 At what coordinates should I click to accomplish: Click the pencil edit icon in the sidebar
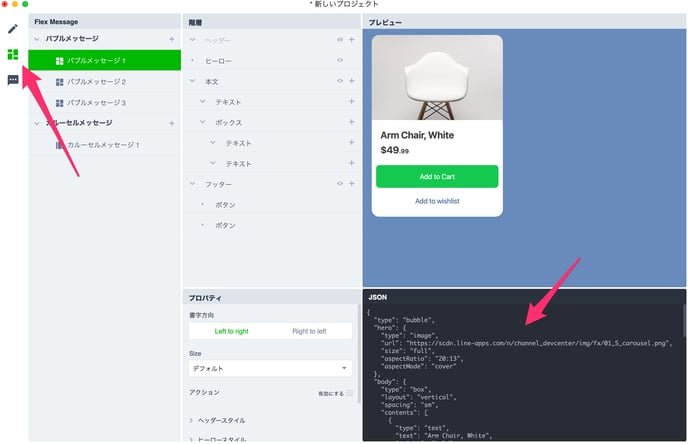pyautogui.click(x=13, y=29)
